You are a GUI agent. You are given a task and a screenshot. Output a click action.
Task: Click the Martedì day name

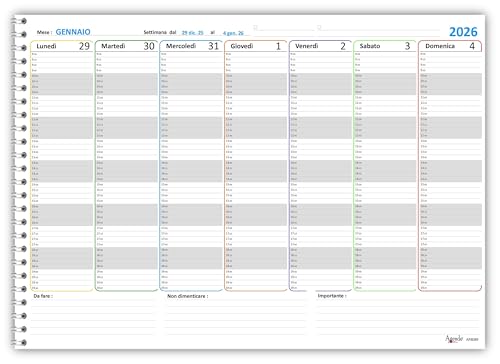113,46
